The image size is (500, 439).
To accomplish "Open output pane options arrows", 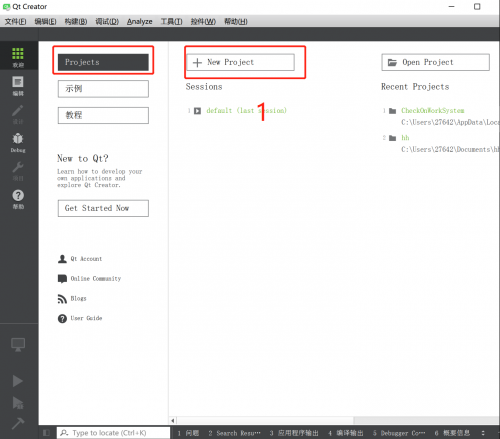I will click(483, 433).
